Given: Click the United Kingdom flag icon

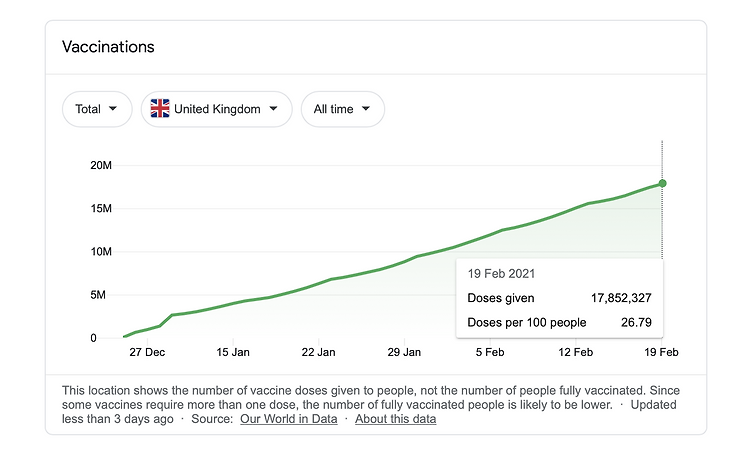Looking at the screenshot, I should click(160, 109).
